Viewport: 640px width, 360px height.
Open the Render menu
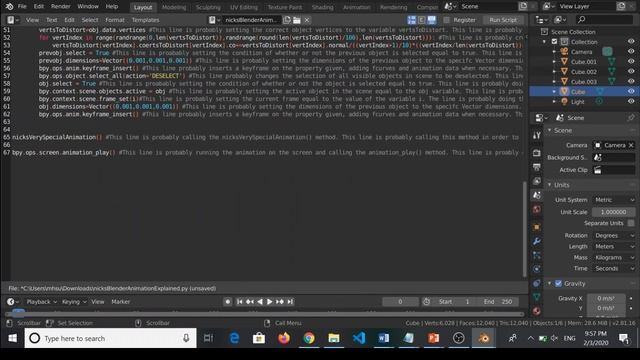pyautogui.click(x=61, y=7)
